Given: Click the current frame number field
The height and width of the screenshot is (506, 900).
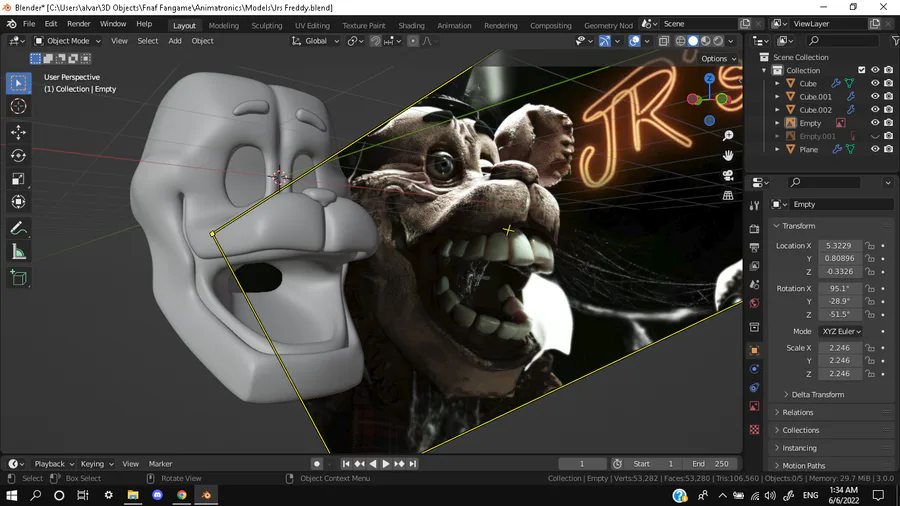Looking at the screenshot, I should pos(582,464).
